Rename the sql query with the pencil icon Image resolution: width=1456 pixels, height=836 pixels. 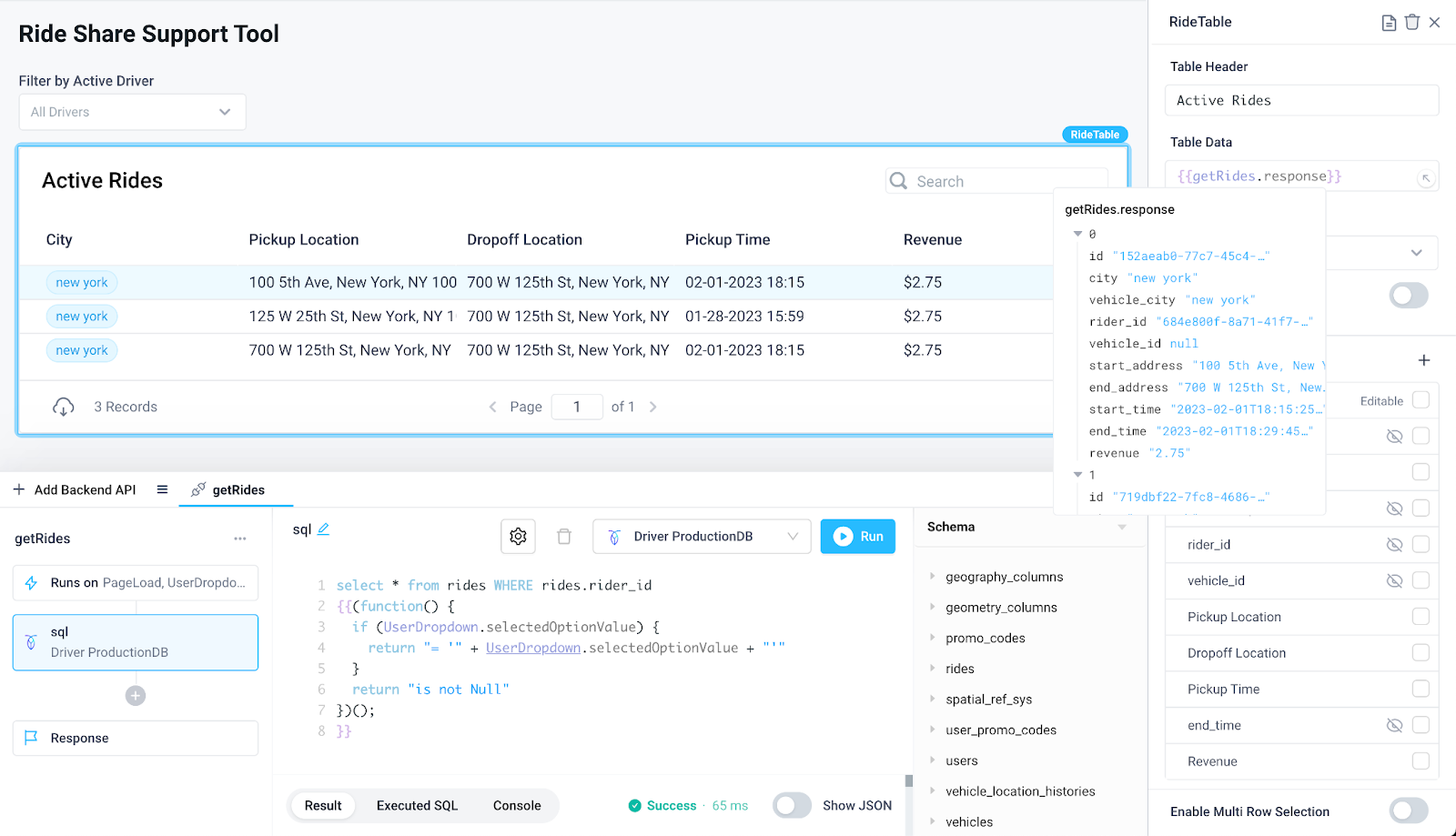[x=325, y=528]
